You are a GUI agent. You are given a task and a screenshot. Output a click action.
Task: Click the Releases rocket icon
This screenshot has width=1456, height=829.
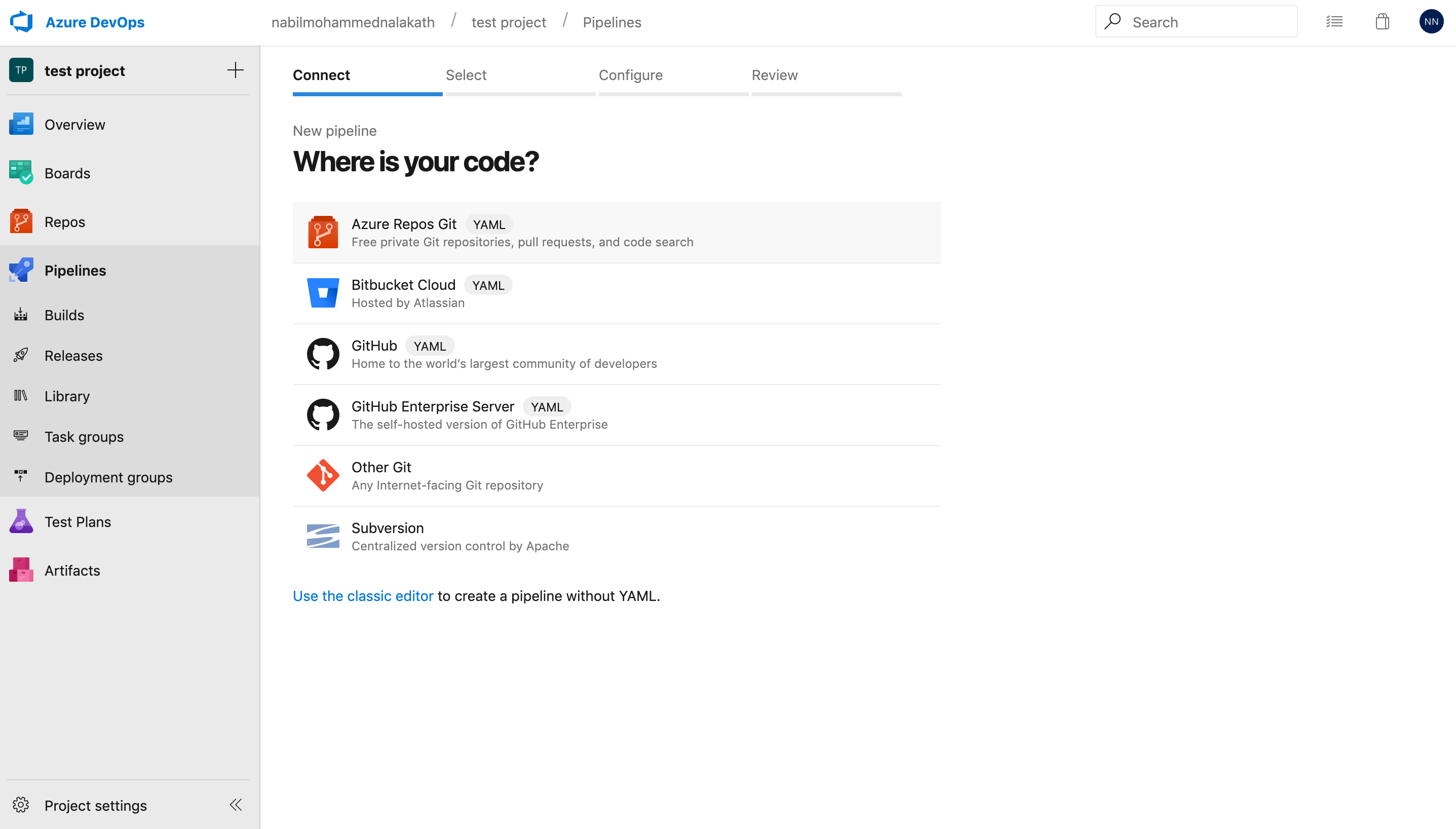(x=20, y=355)
